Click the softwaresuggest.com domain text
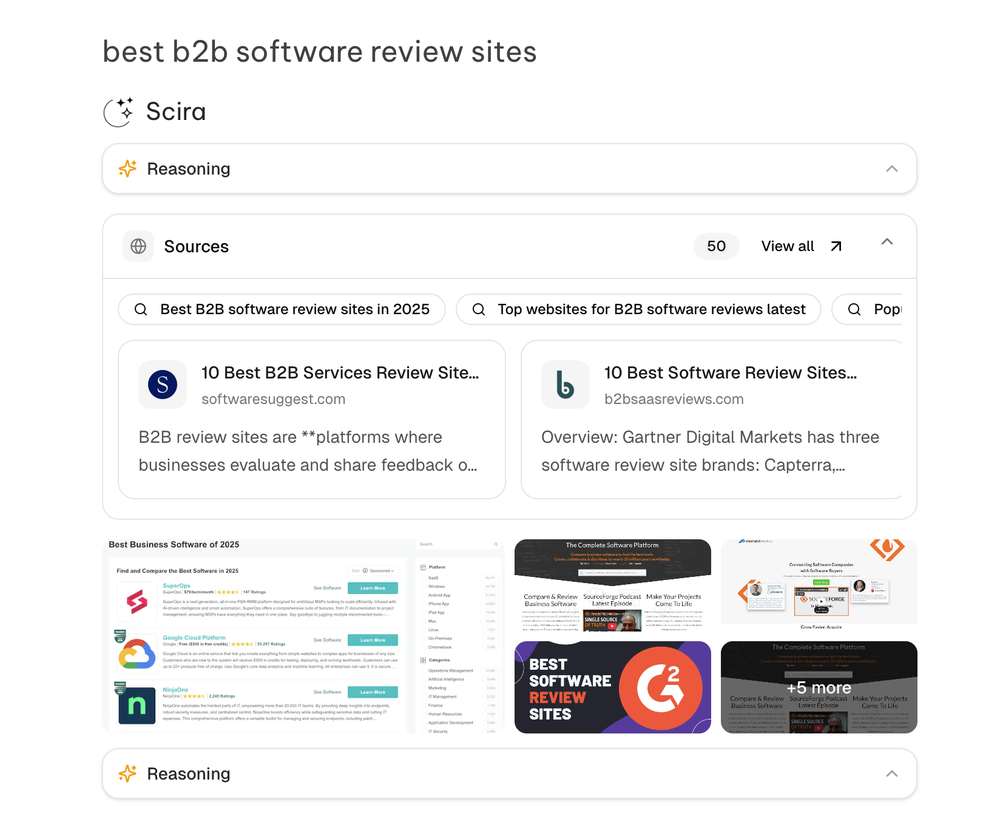This screenshot has width=1000, height=814. pyautogui.click(x=274, y=399)
